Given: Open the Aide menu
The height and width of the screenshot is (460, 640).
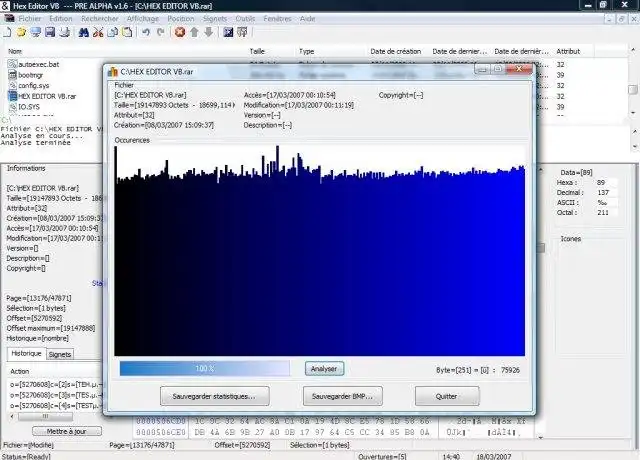Looking at the screenshot, I should coord(307,19).
